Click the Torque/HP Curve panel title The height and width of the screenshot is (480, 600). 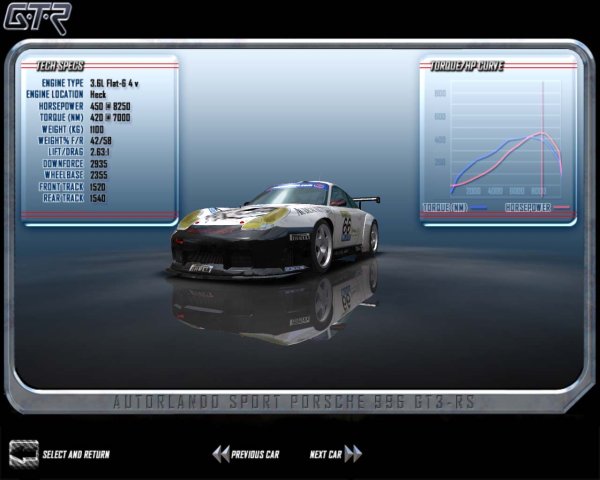[467, 66]
